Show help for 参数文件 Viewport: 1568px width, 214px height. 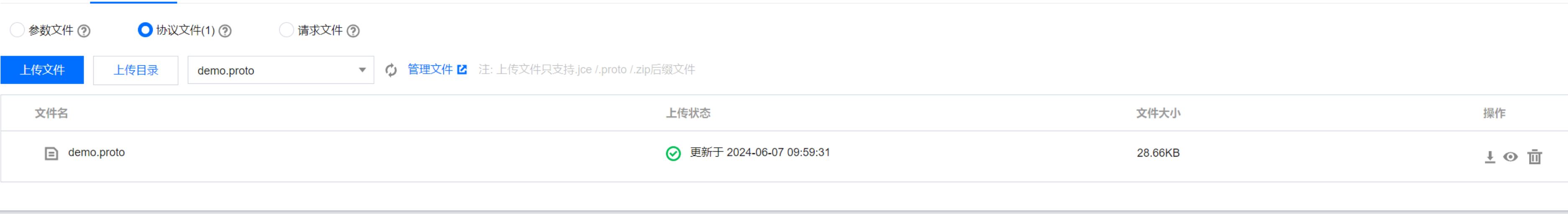pos(84,31)
